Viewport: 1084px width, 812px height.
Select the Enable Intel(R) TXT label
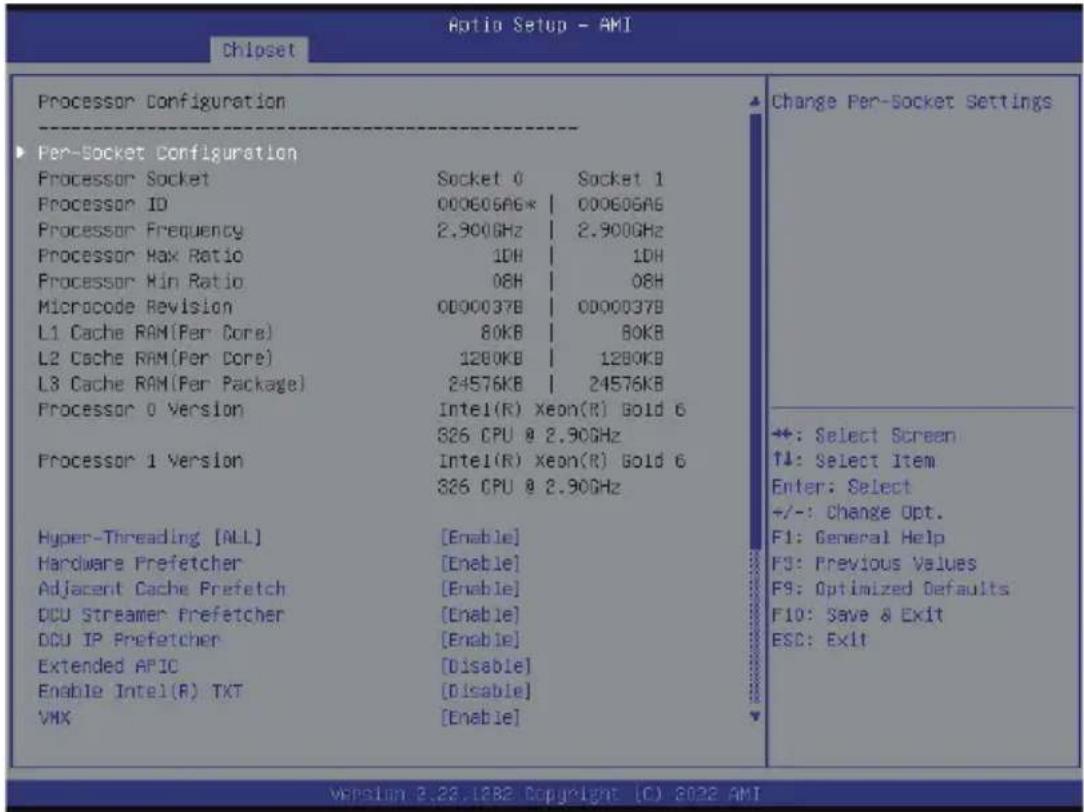[140, 691]
